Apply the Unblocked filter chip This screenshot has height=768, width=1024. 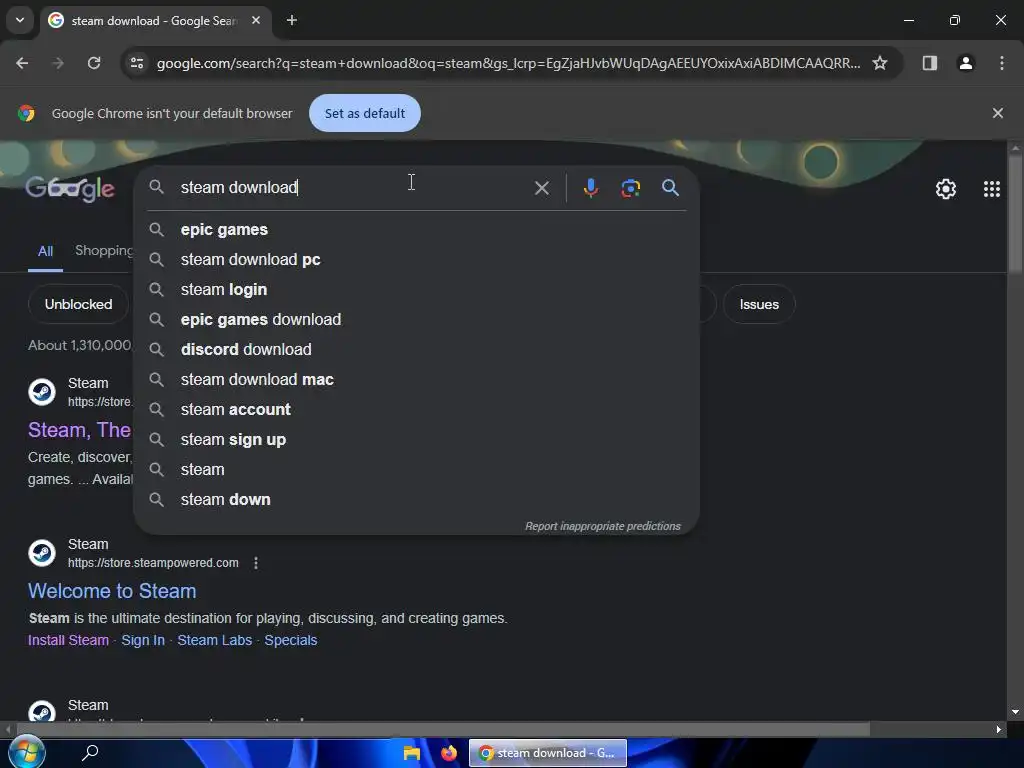coord(78,304)
